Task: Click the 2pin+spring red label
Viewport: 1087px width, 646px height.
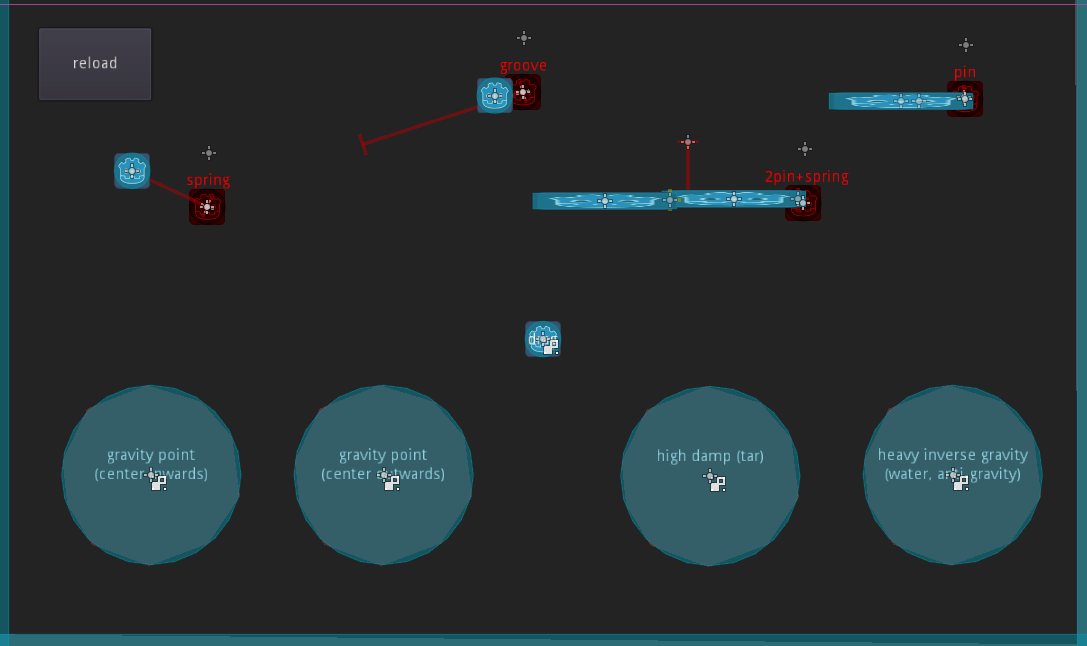Action: 806,177
